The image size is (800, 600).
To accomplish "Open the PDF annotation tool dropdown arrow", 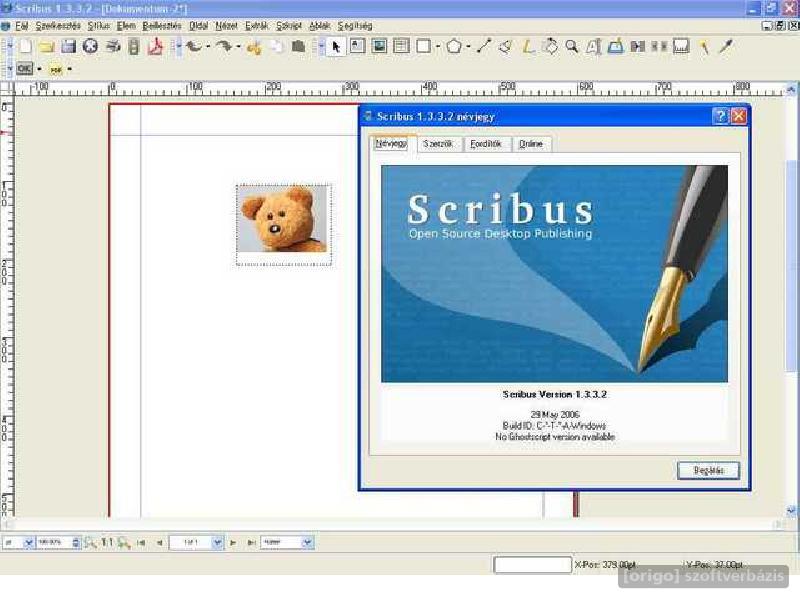I will 69,69.
